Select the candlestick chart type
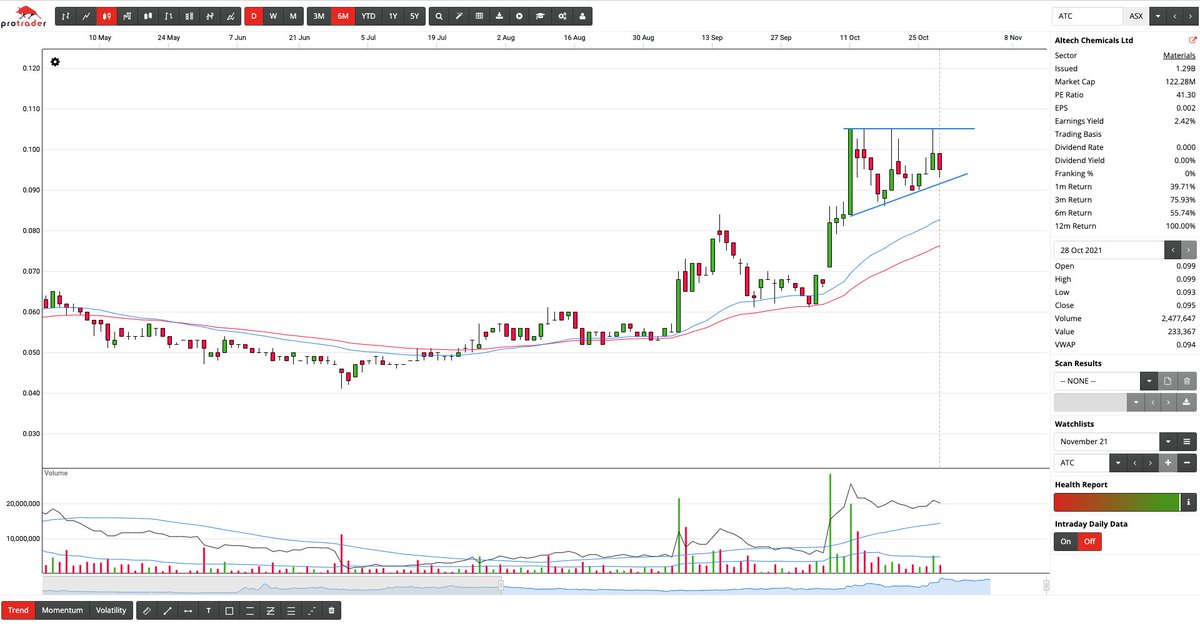The width and height of the screenshot is (1200, 626). 107,16
